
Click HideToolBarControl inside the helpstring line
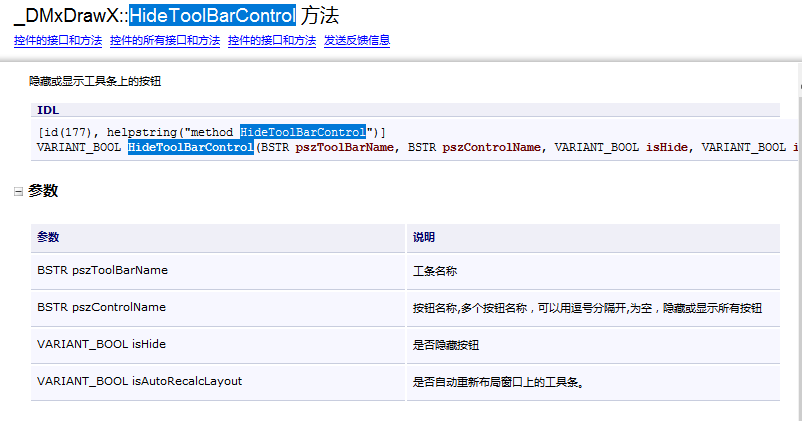tap(303, 132)
